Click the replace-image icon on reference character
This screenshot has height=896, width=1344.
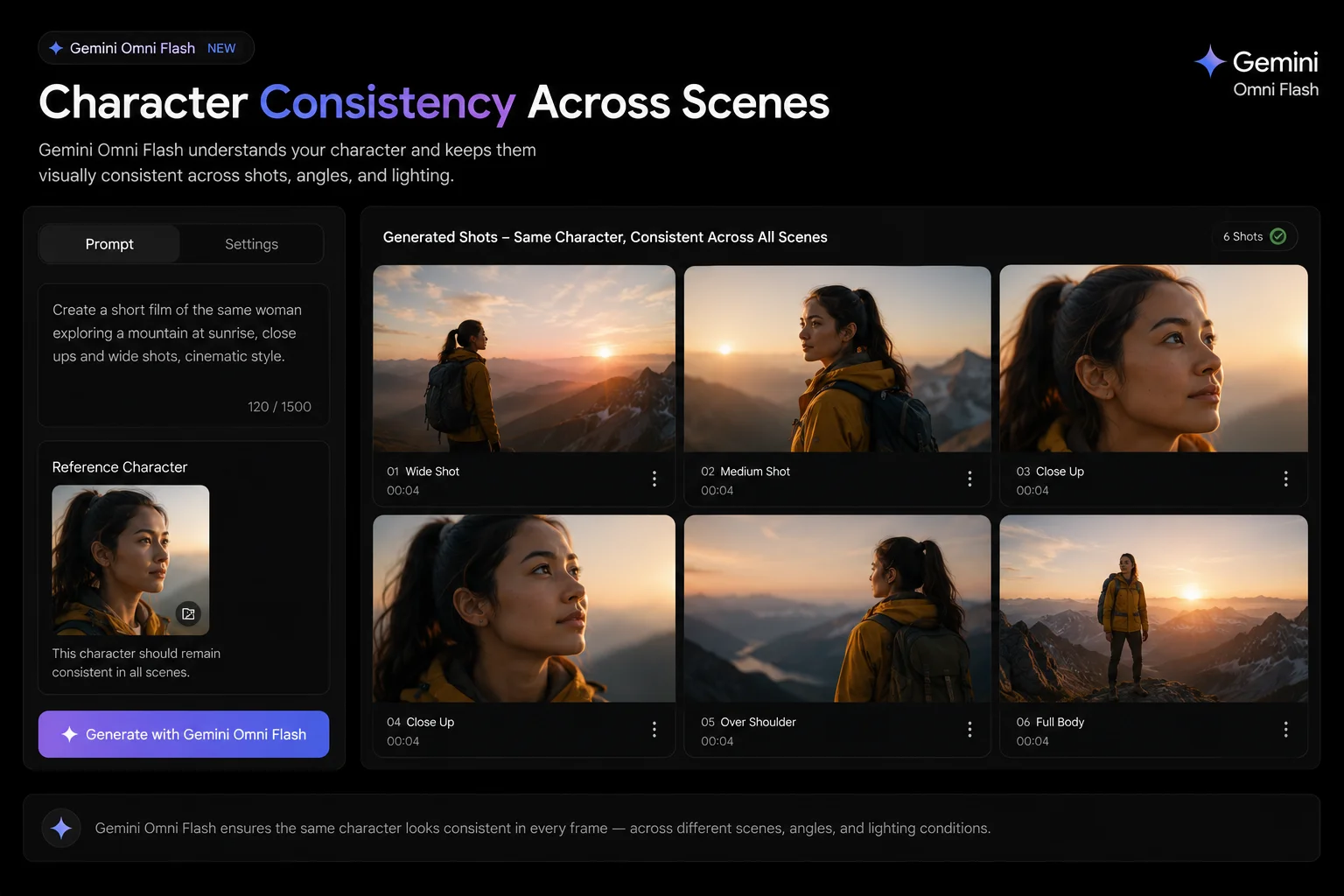coord(188,614)
